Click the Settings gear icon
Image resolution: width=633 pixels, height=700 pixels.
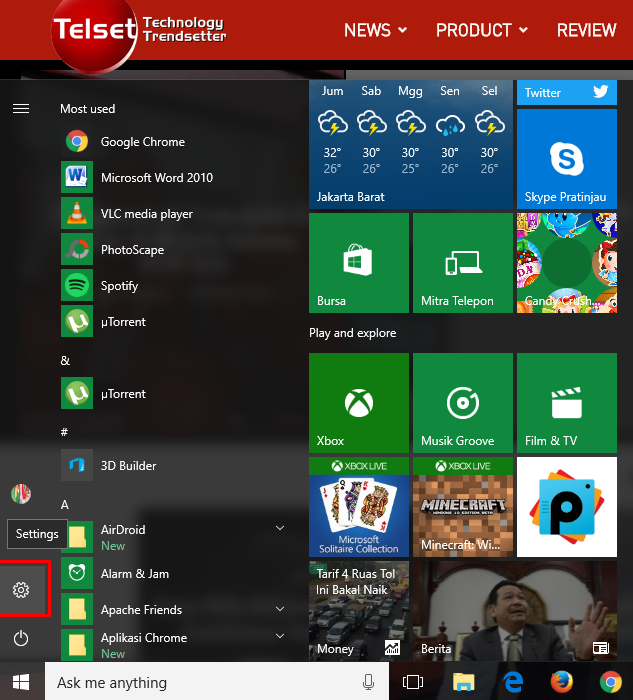click(21, 590)
